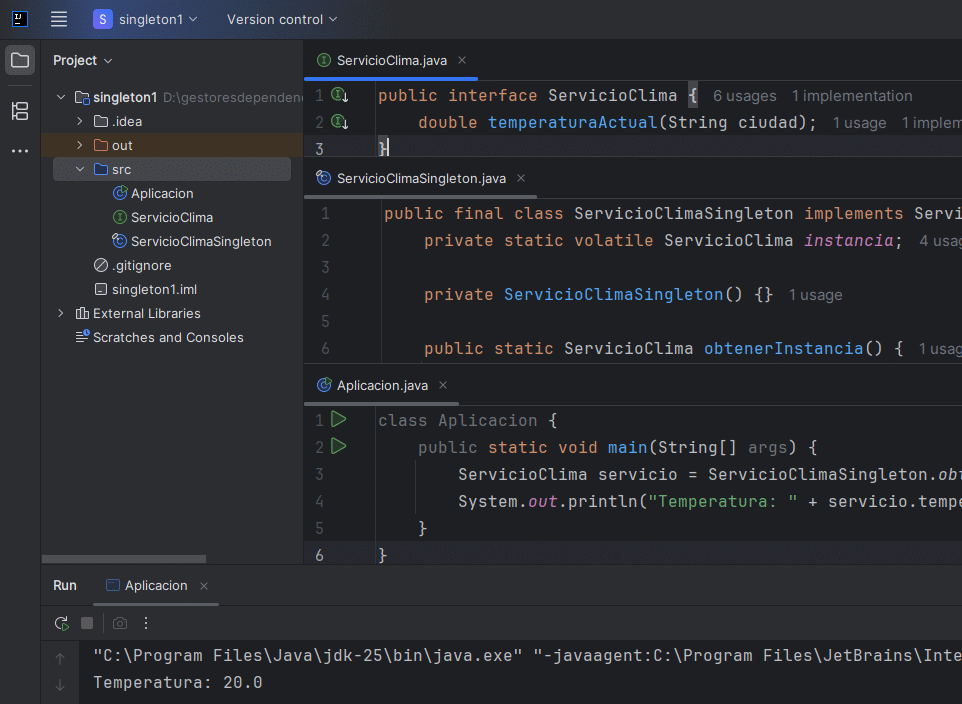
Task: Collapse the src folder
Action: (x=80, y=169)
